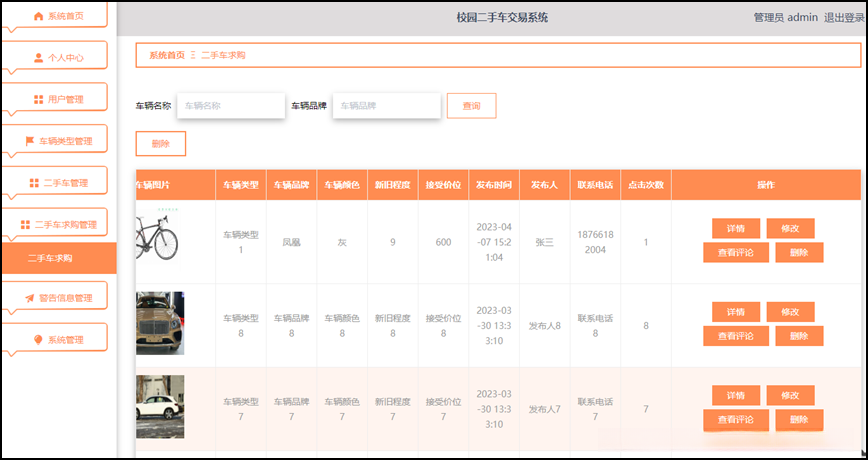Screen dimensions: 868x460
Task: Click the 车辆品牌 column header
Action: pyautogui.click(x=292, y=185)
